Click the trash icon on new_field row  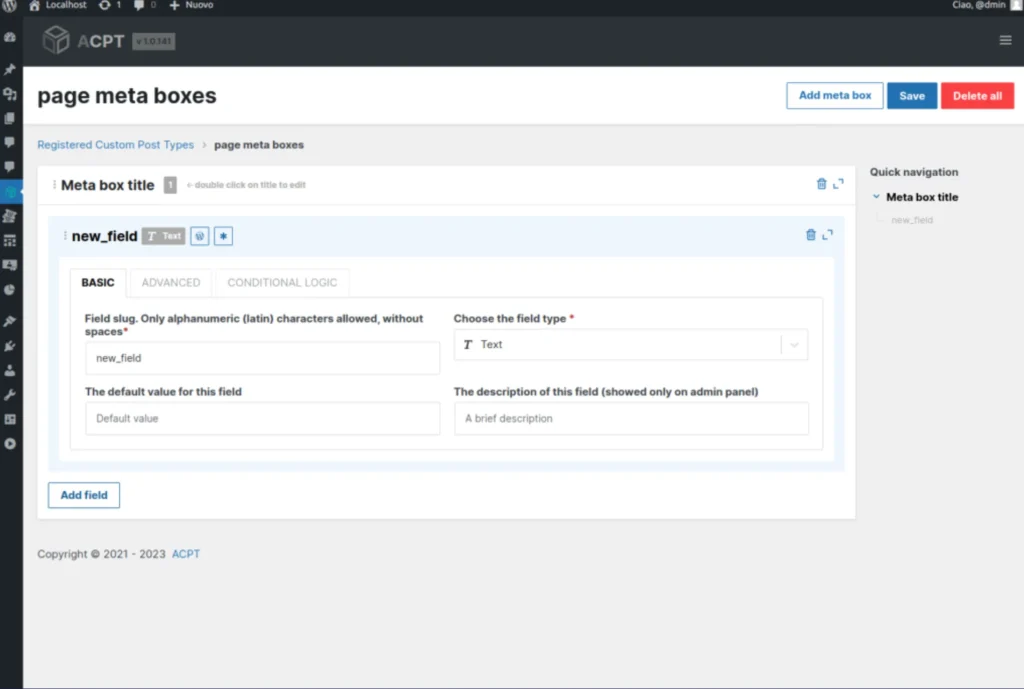[x=811, y=235]
